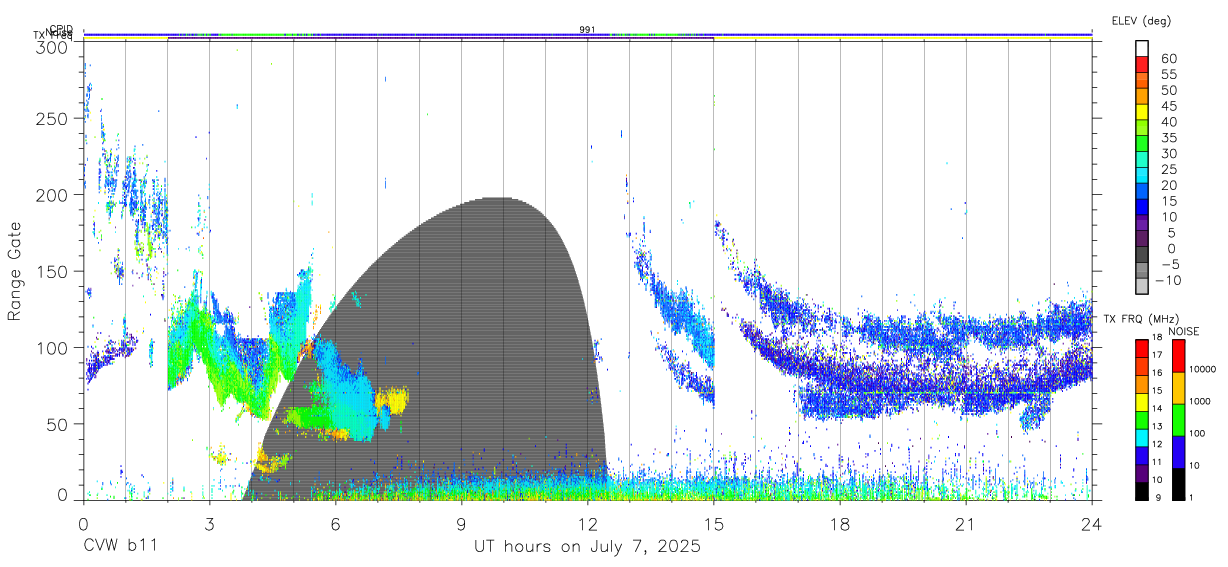Click the '300' range gate tick label
The width and height of the screenshot is (1228, 567).
click(x=53, y=47)
